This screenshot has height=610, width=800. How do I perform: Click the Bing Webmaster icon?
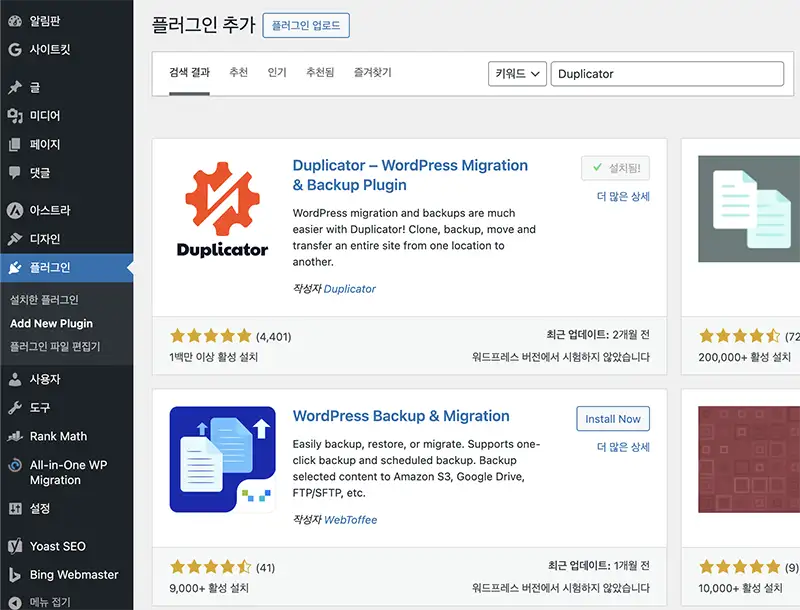coord(15,575)
